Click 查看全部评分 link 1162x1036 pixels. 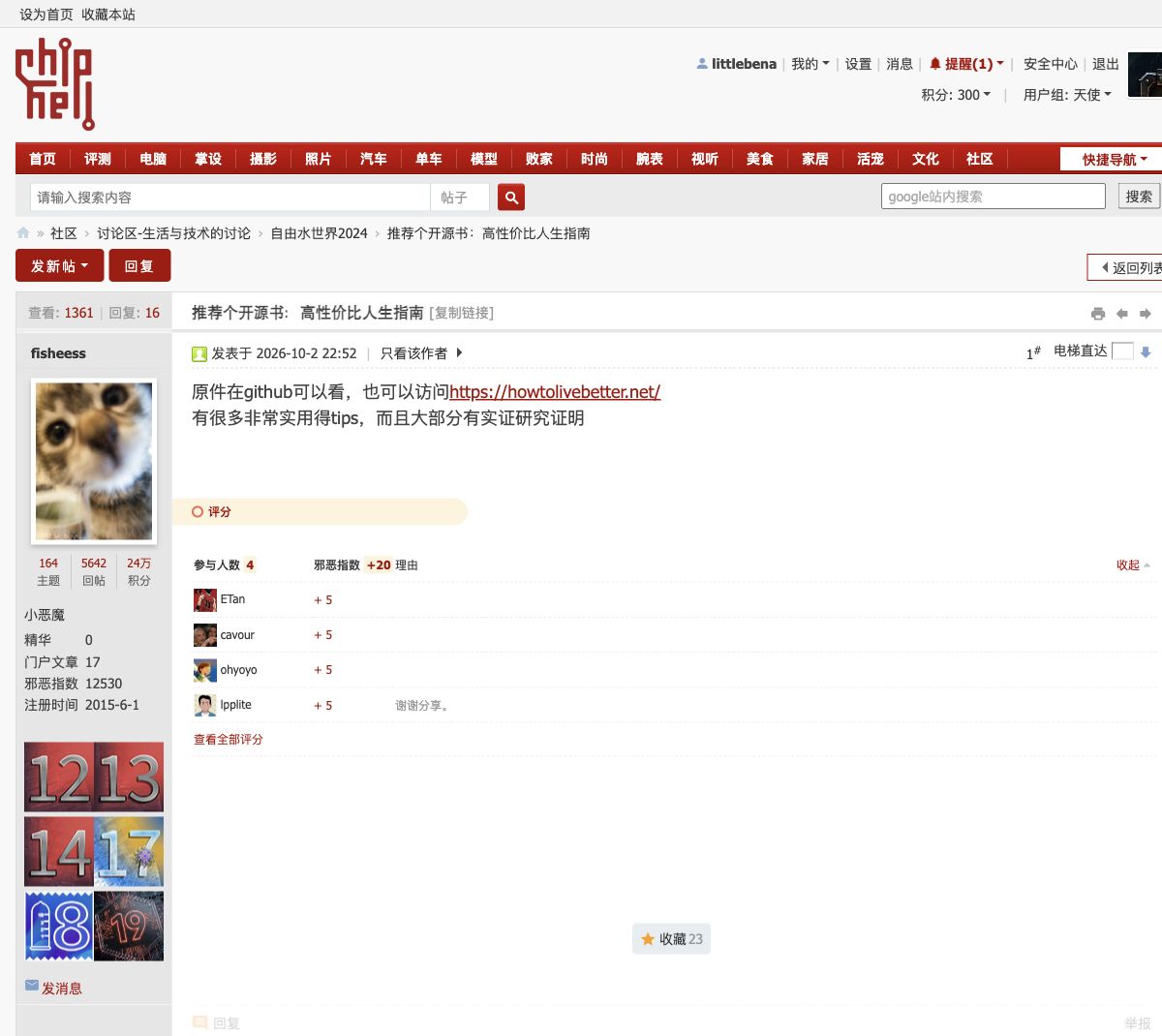229,740
